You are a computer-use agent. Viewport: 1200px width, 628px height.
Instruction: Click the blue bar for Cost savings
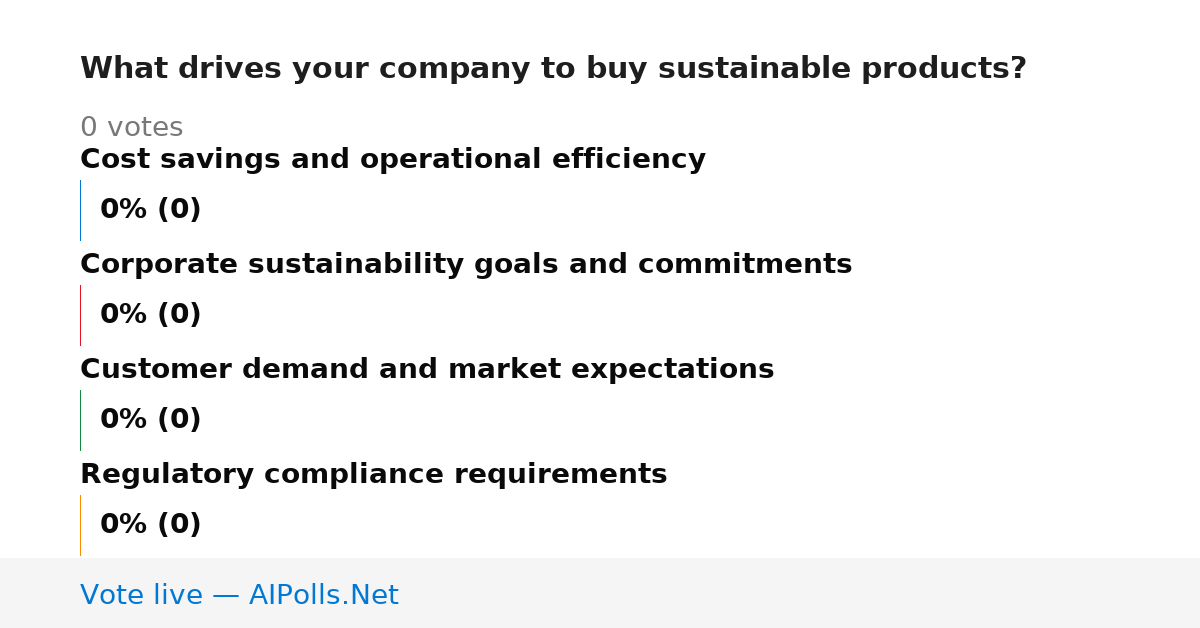pyautogui.click(x=80, y=210)
